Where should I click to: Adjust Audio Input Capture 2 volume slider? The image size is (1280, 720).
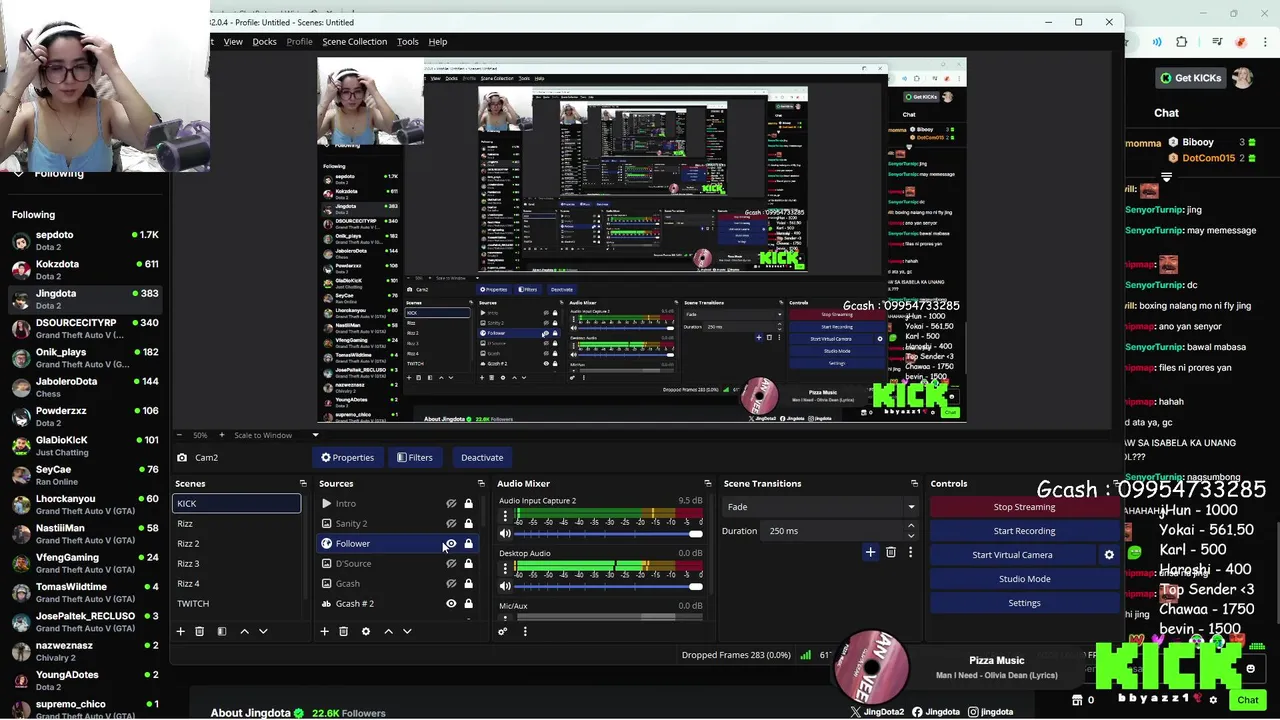pyautogui.click(x=606, y=534)
